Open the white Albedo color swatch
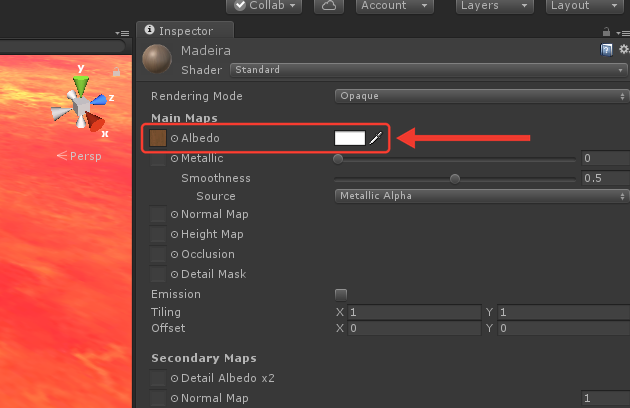 (x=350, y=138)
